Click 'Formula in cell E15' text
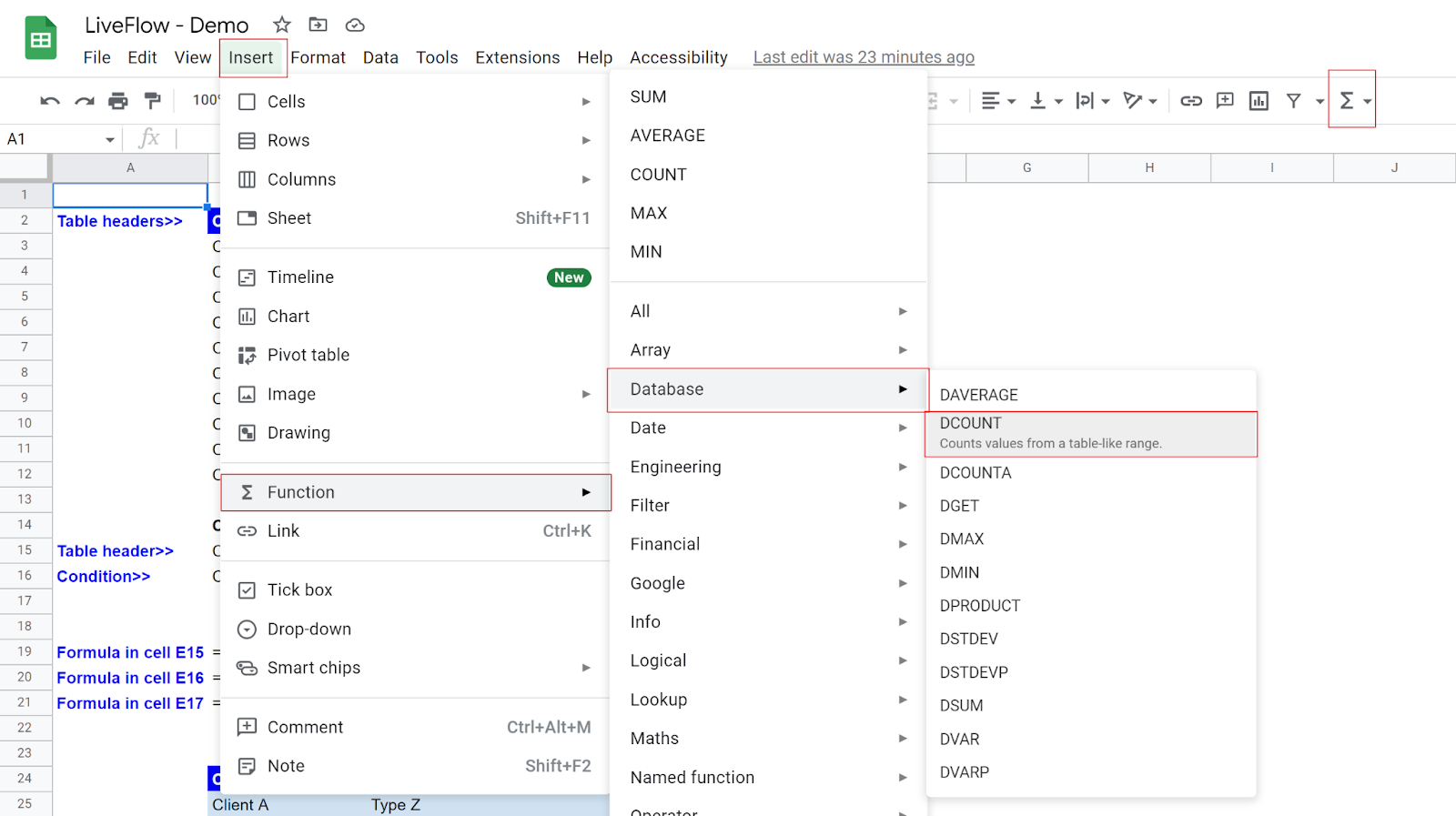 click(x=130, y=653)
